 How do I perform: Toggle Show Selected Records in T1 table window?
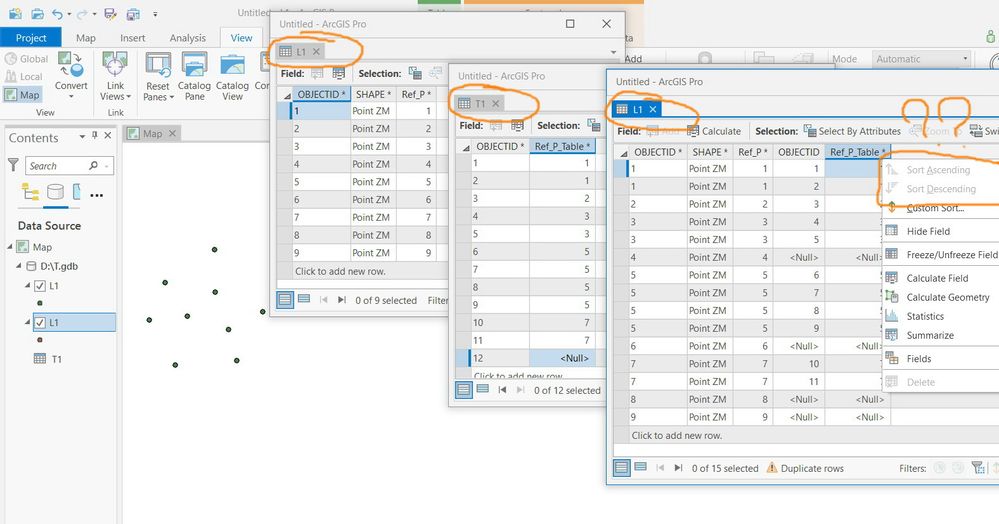pos(483,389)
